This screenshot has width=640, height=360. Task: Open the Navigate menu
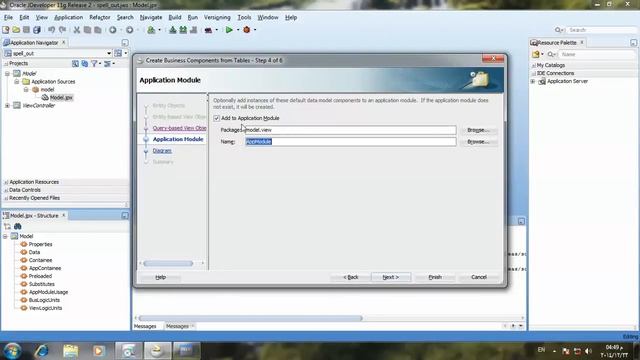[x=151, y=18]
